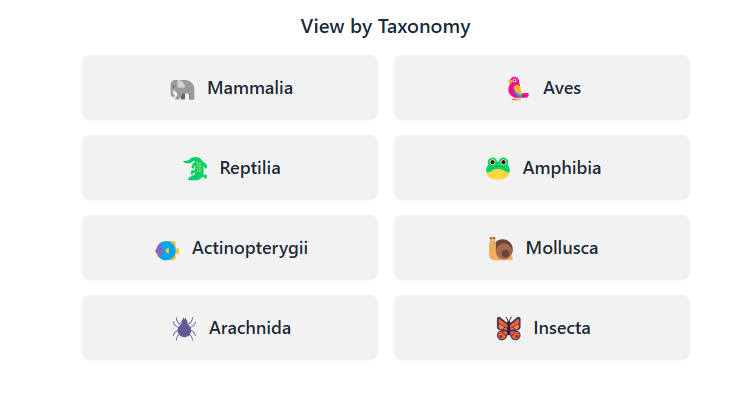Choose the Reptilia category label

click(250, 168)
